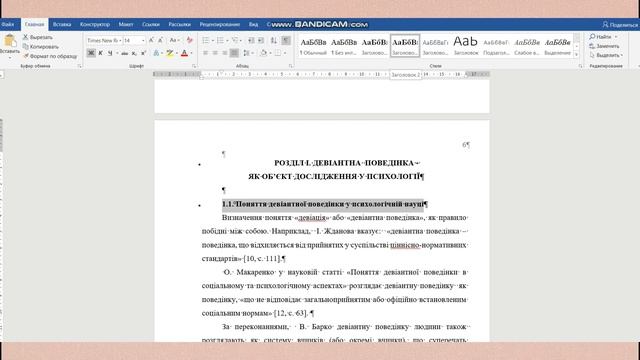This screenshot has height=360, width=640.
Task: Switch to the References (Ссылки) tab
Action: coord(151,24)
